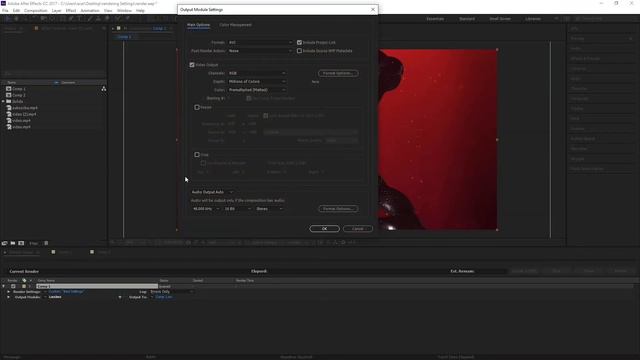The width and height of the screenshot is (640, 360).
Task: Click the Comp 1 composition icon in Project list
Action: pos(9,89)
